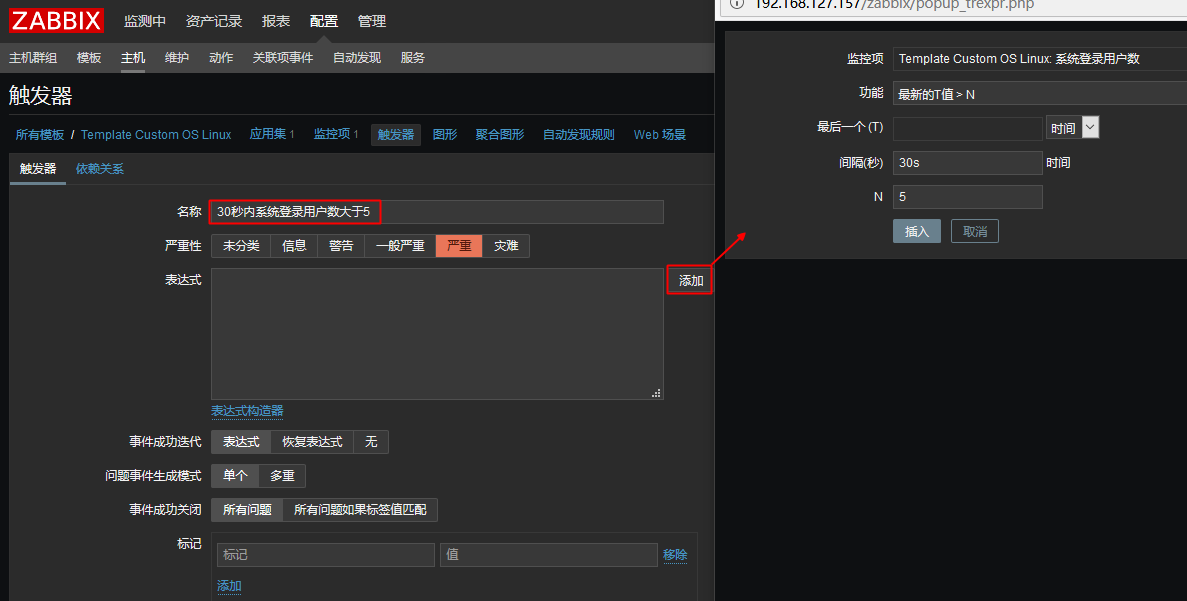The image size is (1187, 601).
Task: Click the 最后一个 (T) input field
Action: [x=967, y=128]
